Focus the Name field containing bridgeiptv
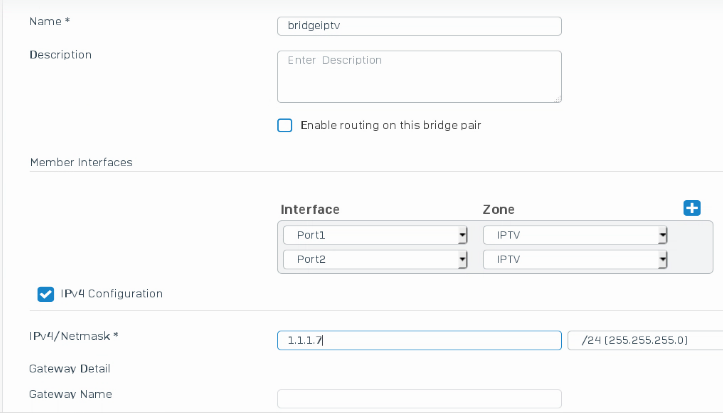The width and height of the screenshot is (723, 413). click(x=419, y=26)
